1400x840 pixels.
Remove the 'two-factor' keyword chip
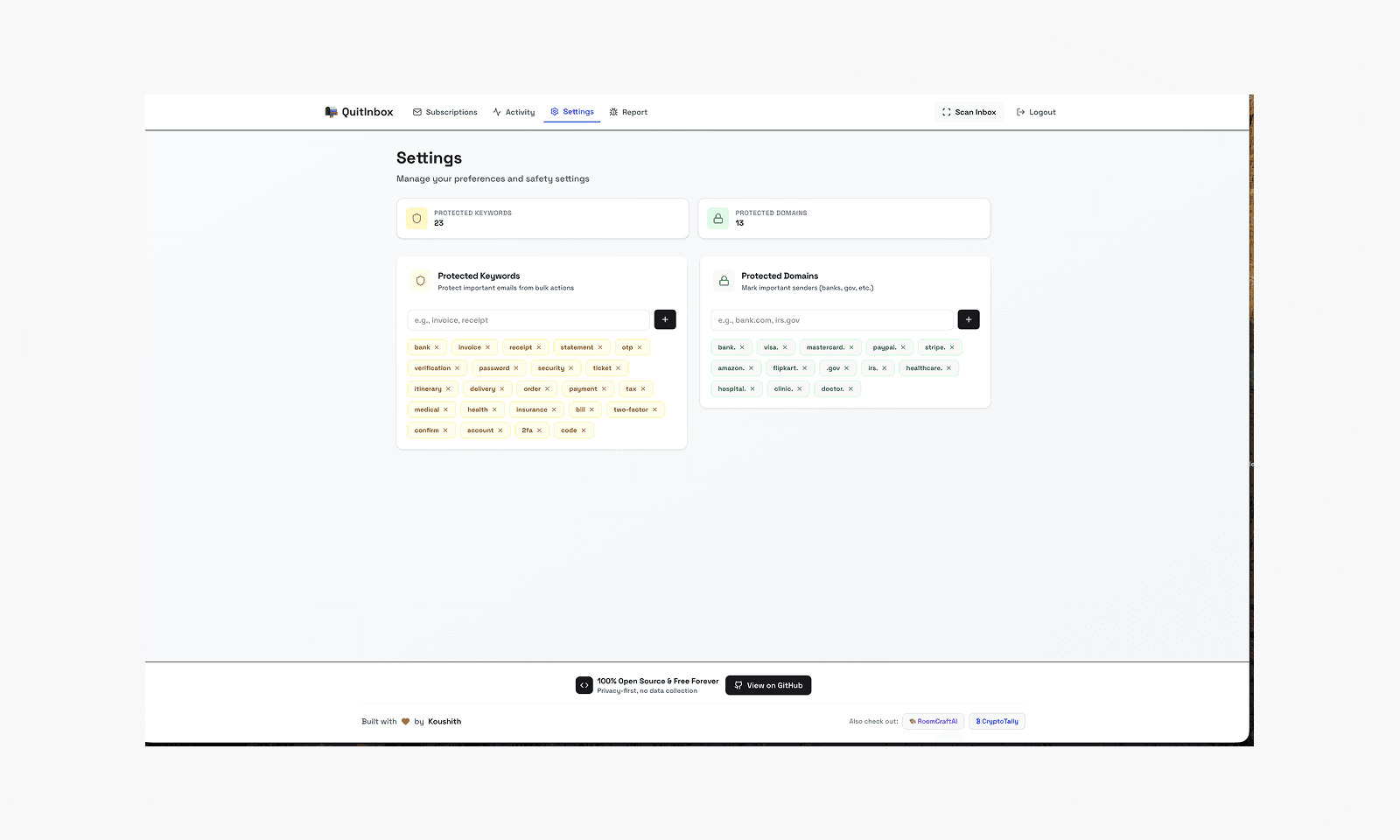click(655, 409)
